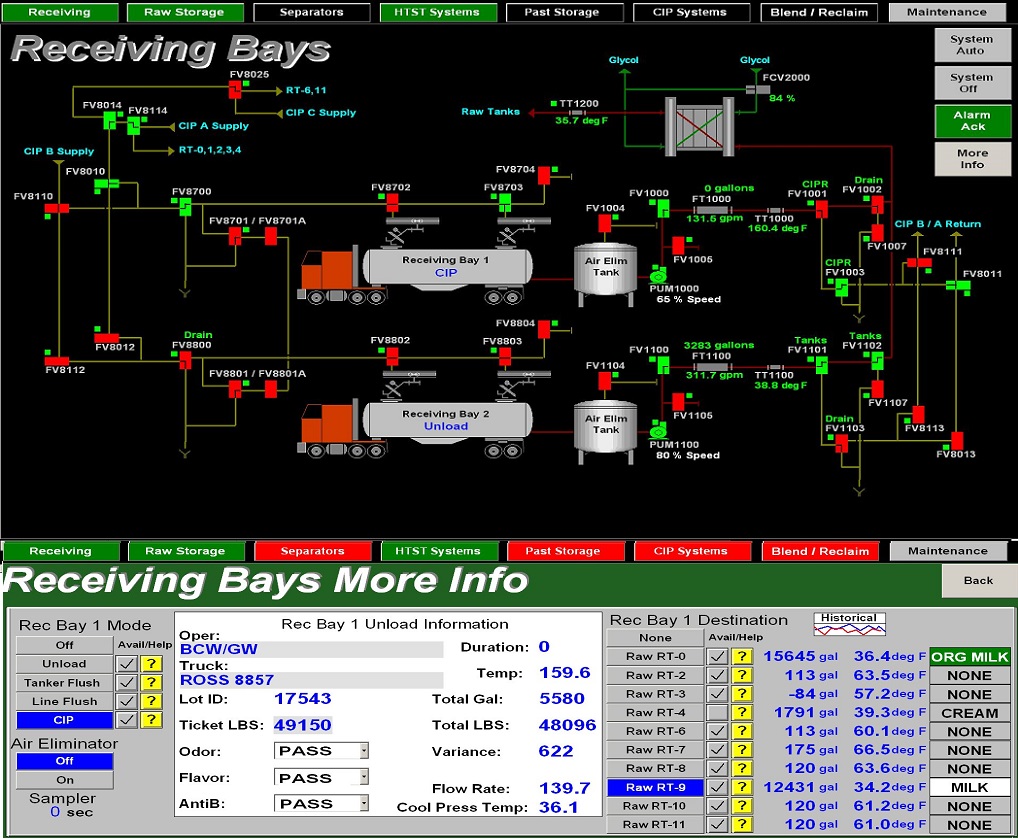Select Raw RT-9 as destination
Screen dimensions: 1018x840
click(655, 787)
